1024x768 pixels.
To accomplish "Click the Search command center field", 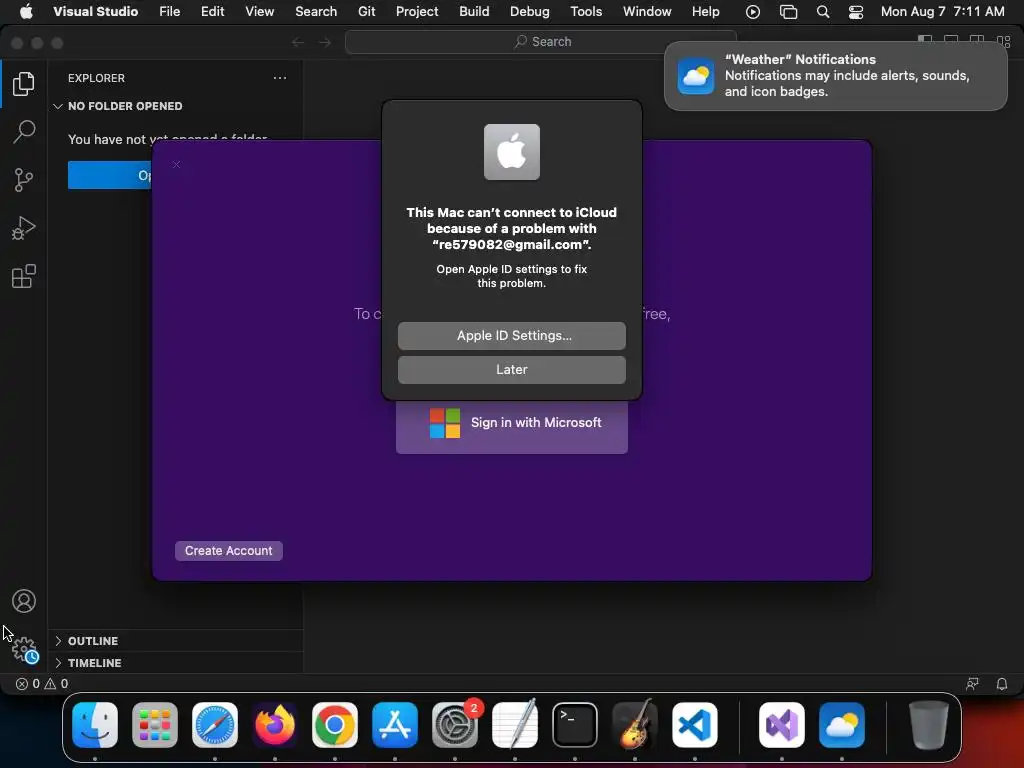I will (x=541, y=42).
